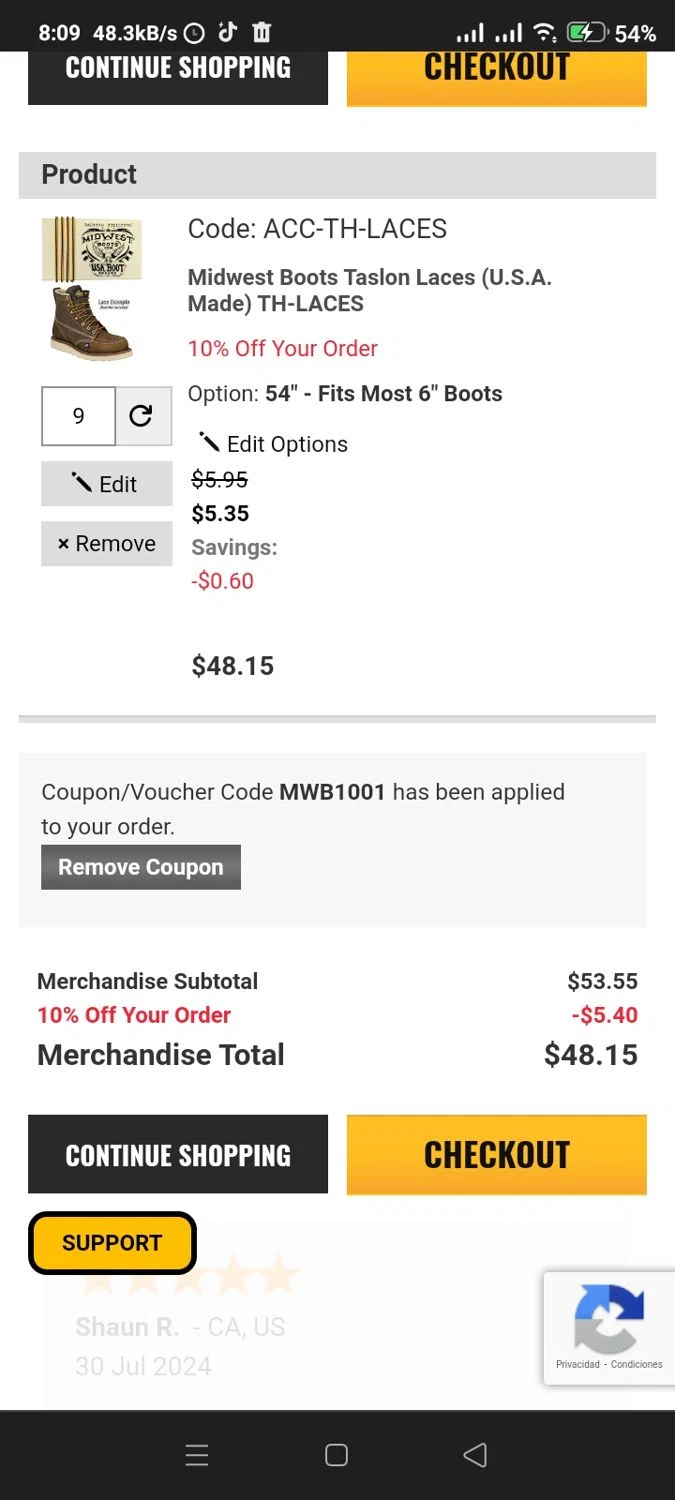Open the Midwest Boots Taslon Laces product link

[x=370, y=290]
